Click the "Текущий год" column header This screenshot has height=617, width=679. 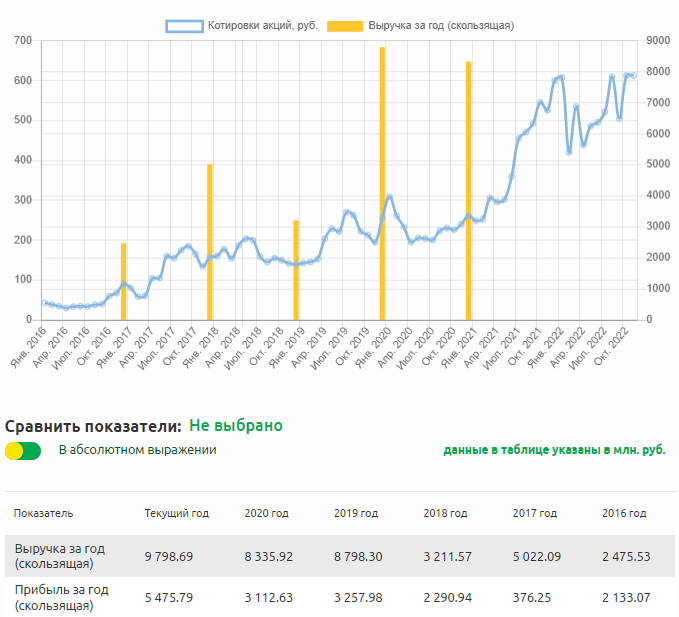[x=176, y=513]
